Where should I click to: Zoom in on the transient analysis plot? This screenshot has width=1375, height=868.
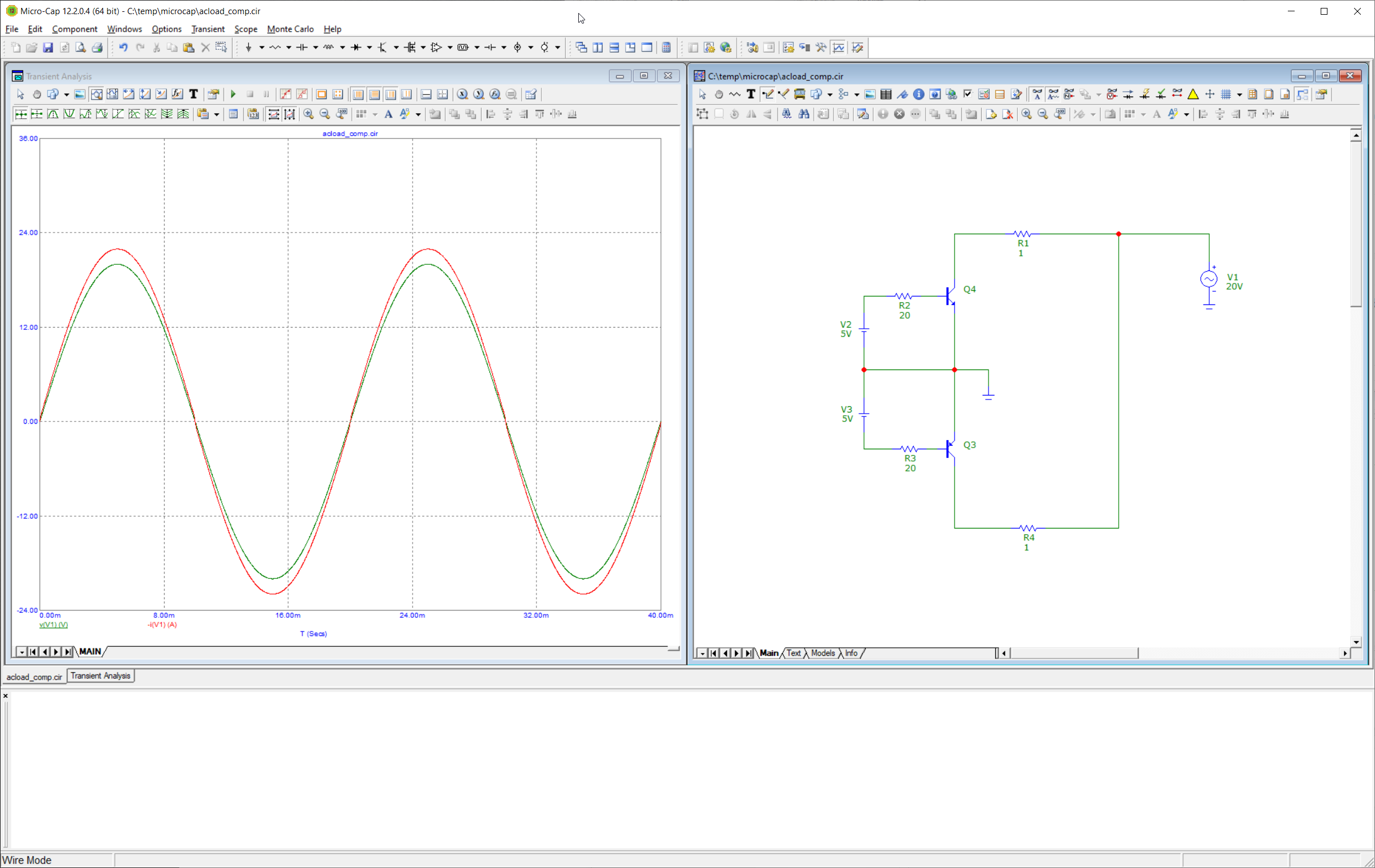[308, 114]
